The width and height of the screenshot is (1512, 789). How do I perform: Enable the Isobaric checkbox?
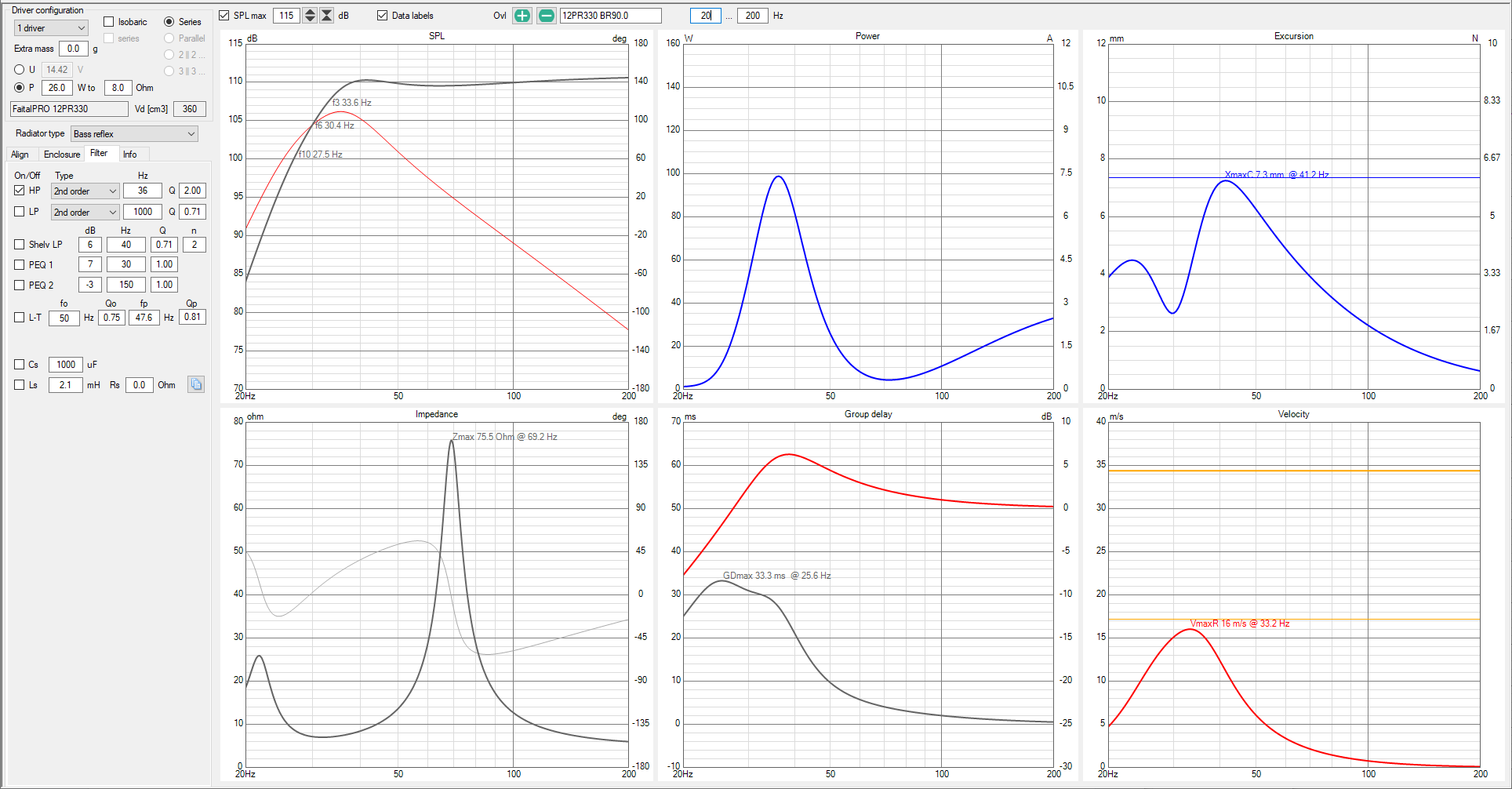click(x=109, y=22)
